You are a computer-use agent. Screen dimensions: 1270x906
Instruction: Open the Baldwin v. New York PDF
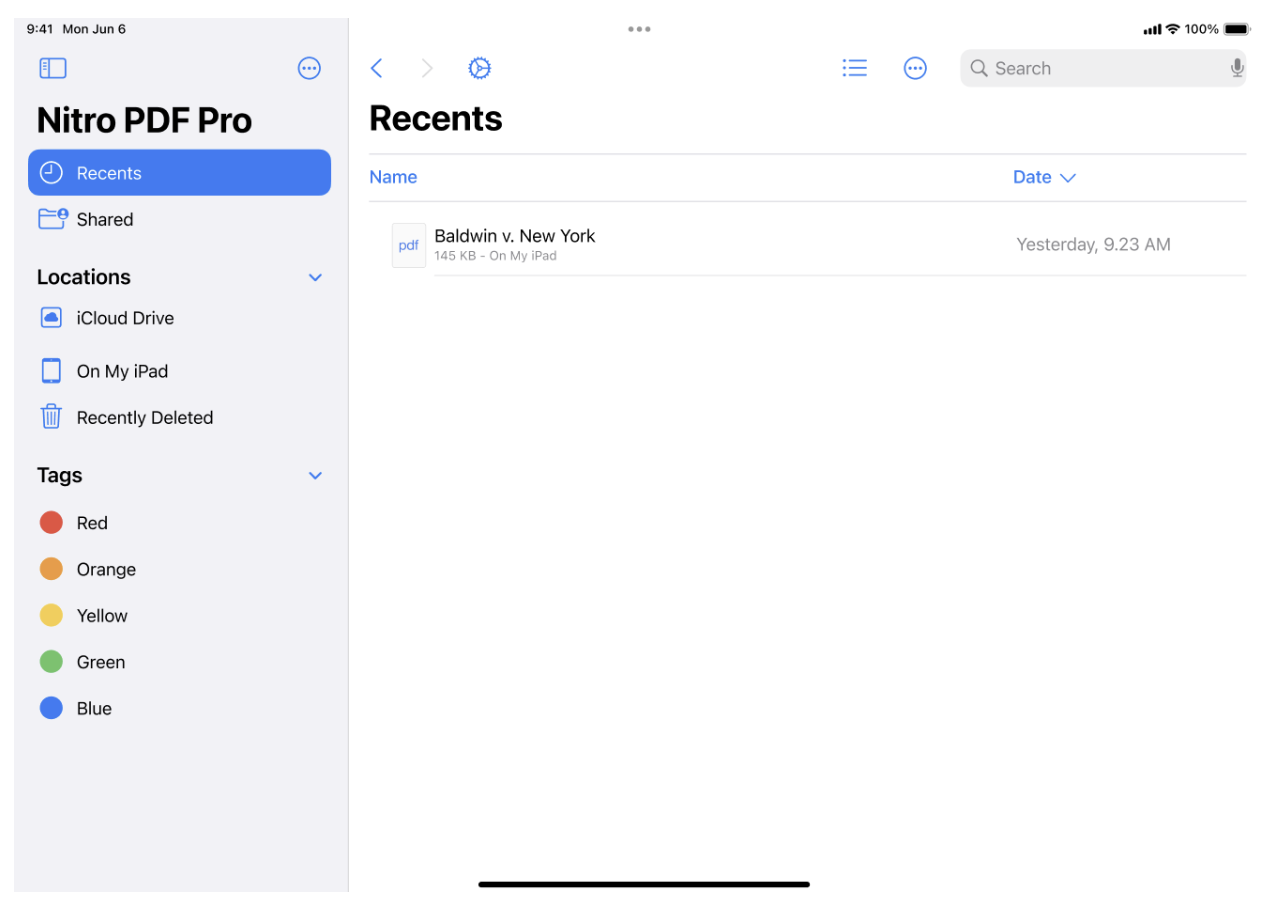coord(514,236)
